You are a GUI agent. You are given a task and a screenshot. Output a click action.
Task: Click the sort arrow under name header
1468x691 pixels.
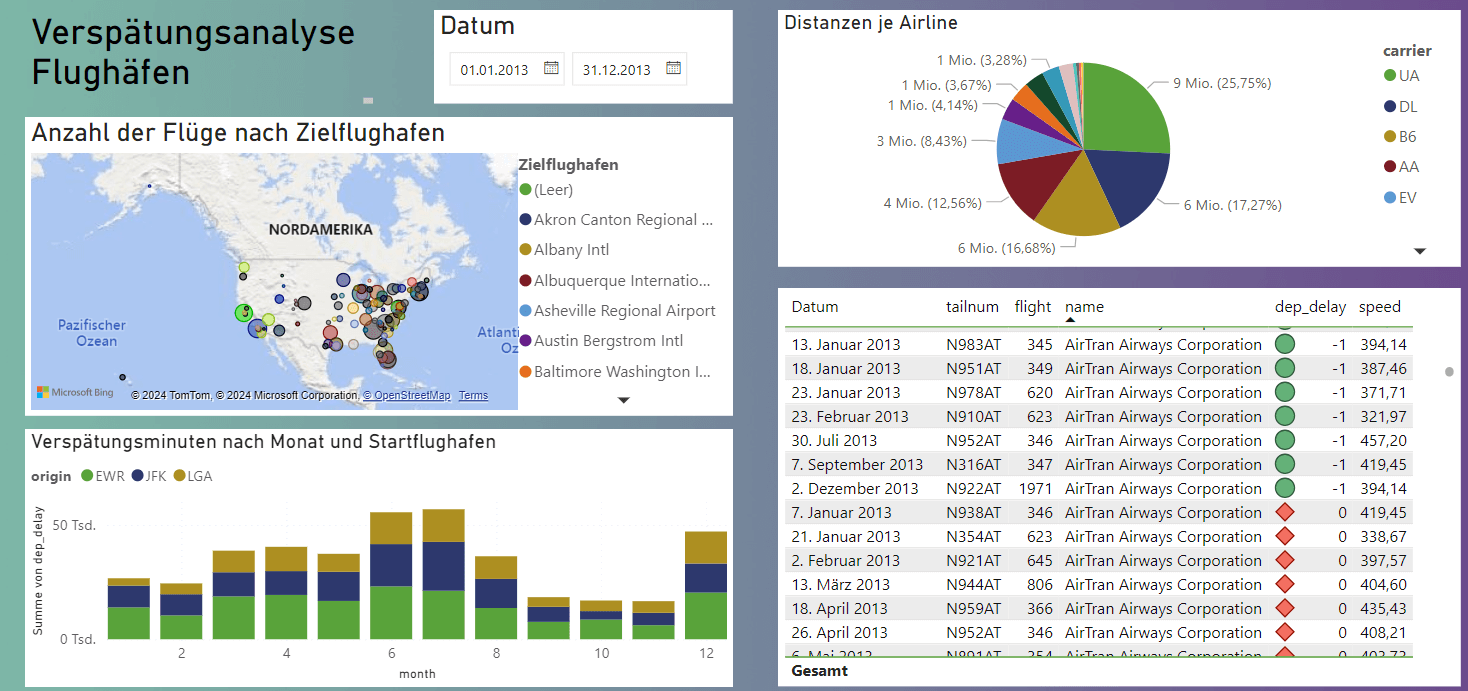1071,320
